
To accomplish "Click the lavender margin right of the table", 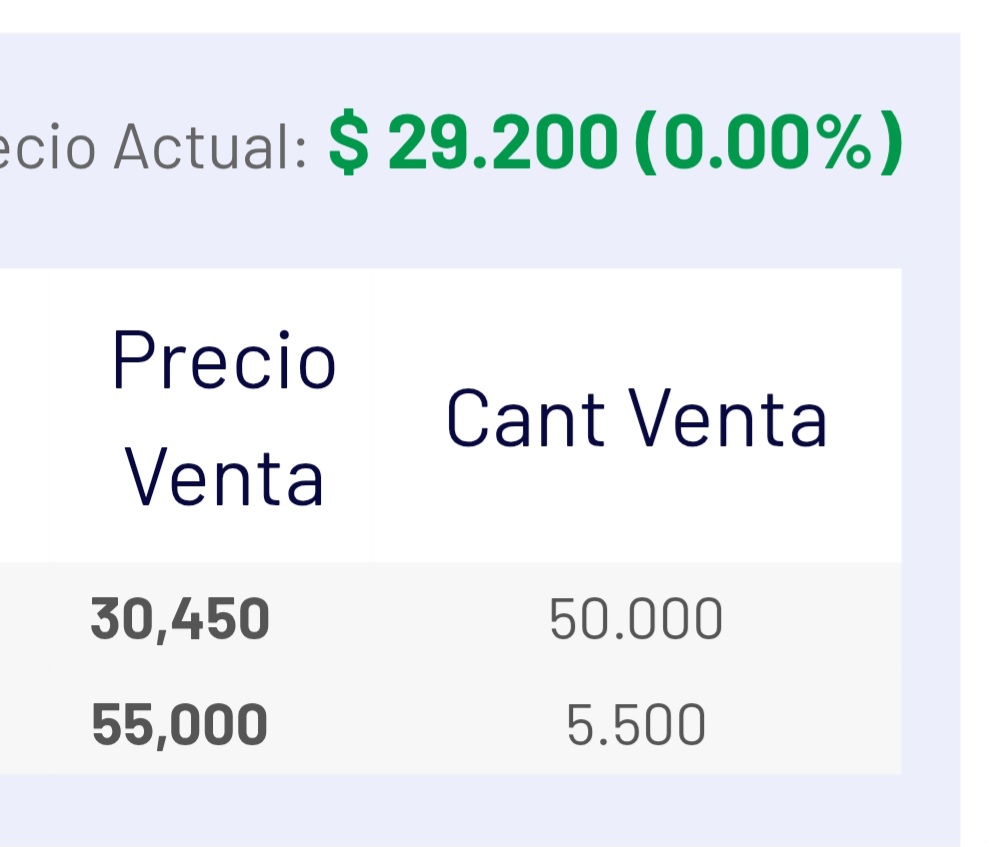I will pyautogui.click(x=930, y=500).
